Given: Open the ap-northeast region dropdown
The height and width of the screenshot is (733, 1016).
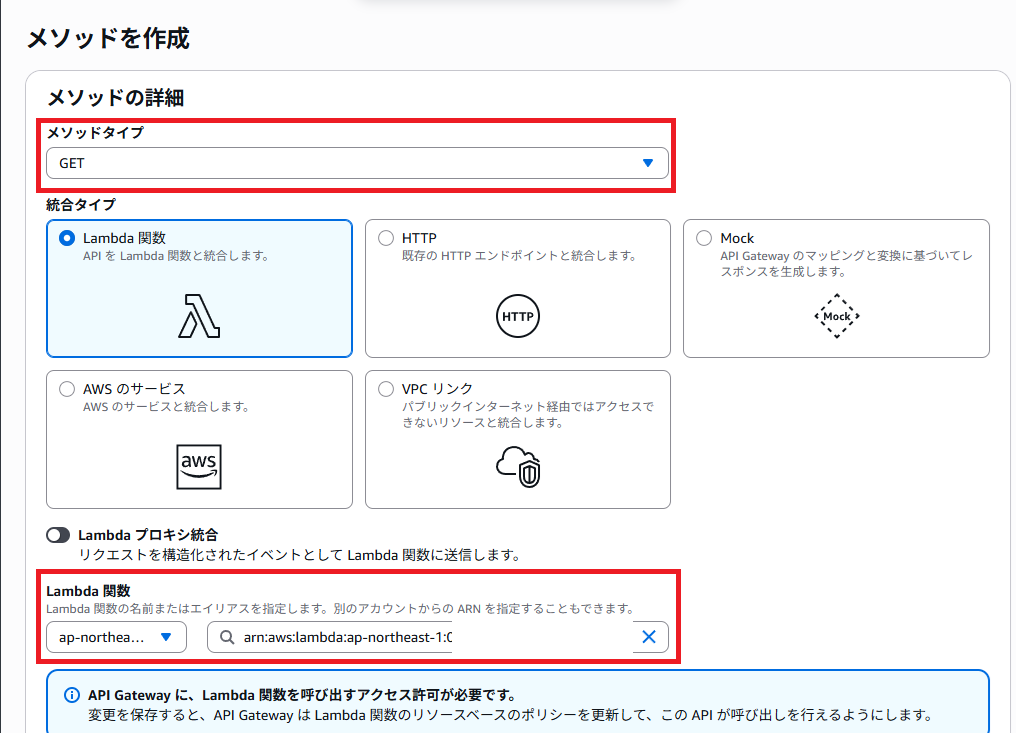Looking at the screenshot, I should 117,637.
